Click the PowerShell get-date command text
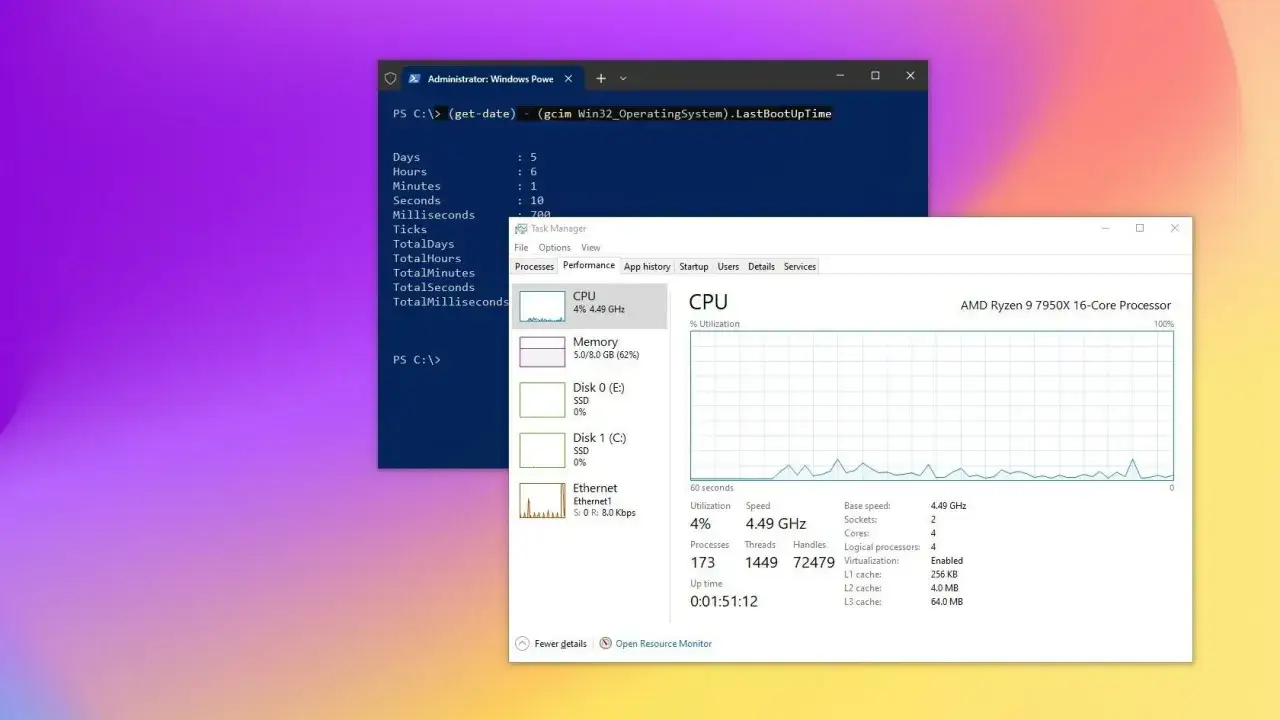Screen dimensions: 1280x720 pyautogui.click(x=640, y=114)
